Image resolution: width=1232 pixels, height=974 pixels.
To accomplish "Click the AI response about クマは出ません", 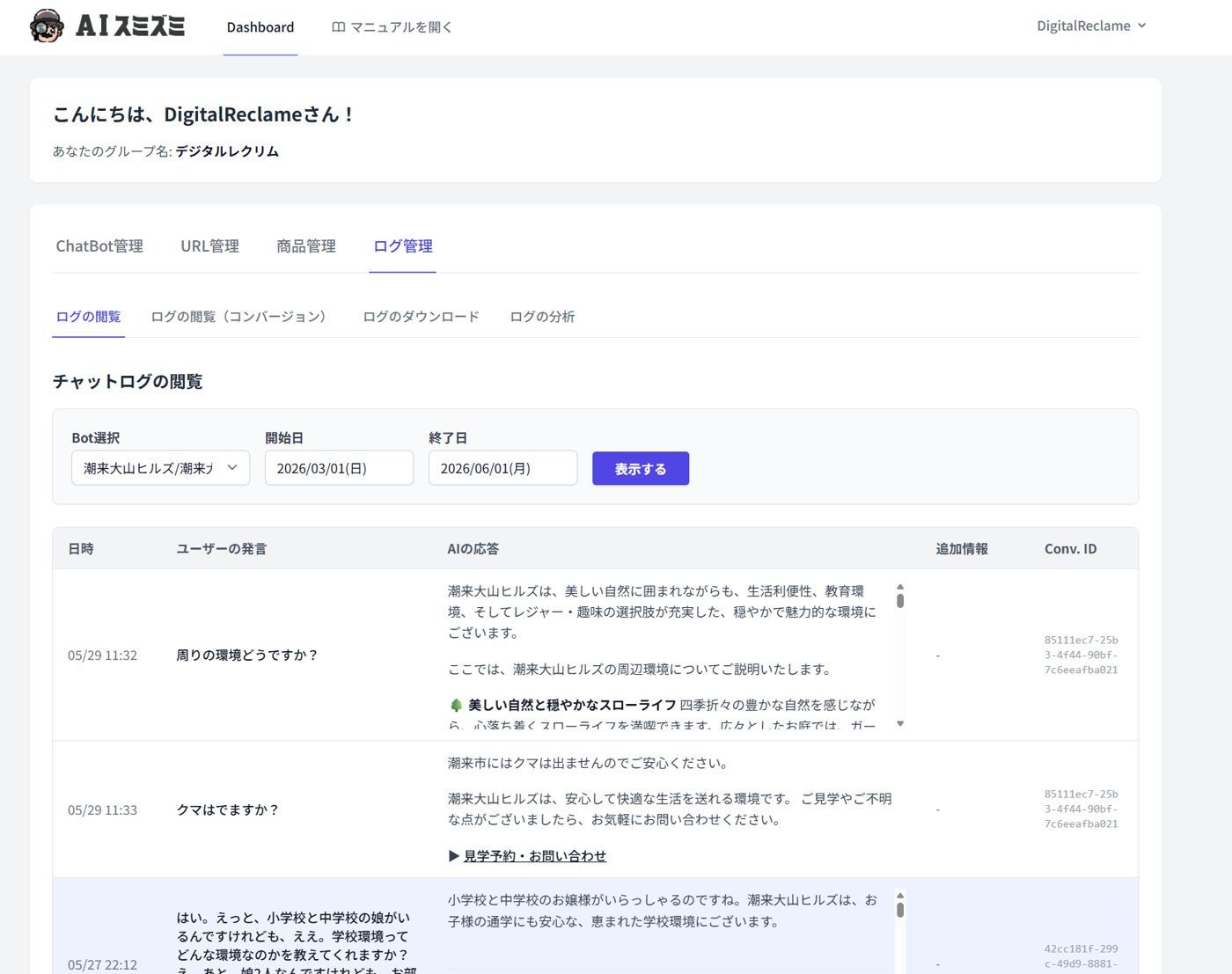I will coord(588,764).
